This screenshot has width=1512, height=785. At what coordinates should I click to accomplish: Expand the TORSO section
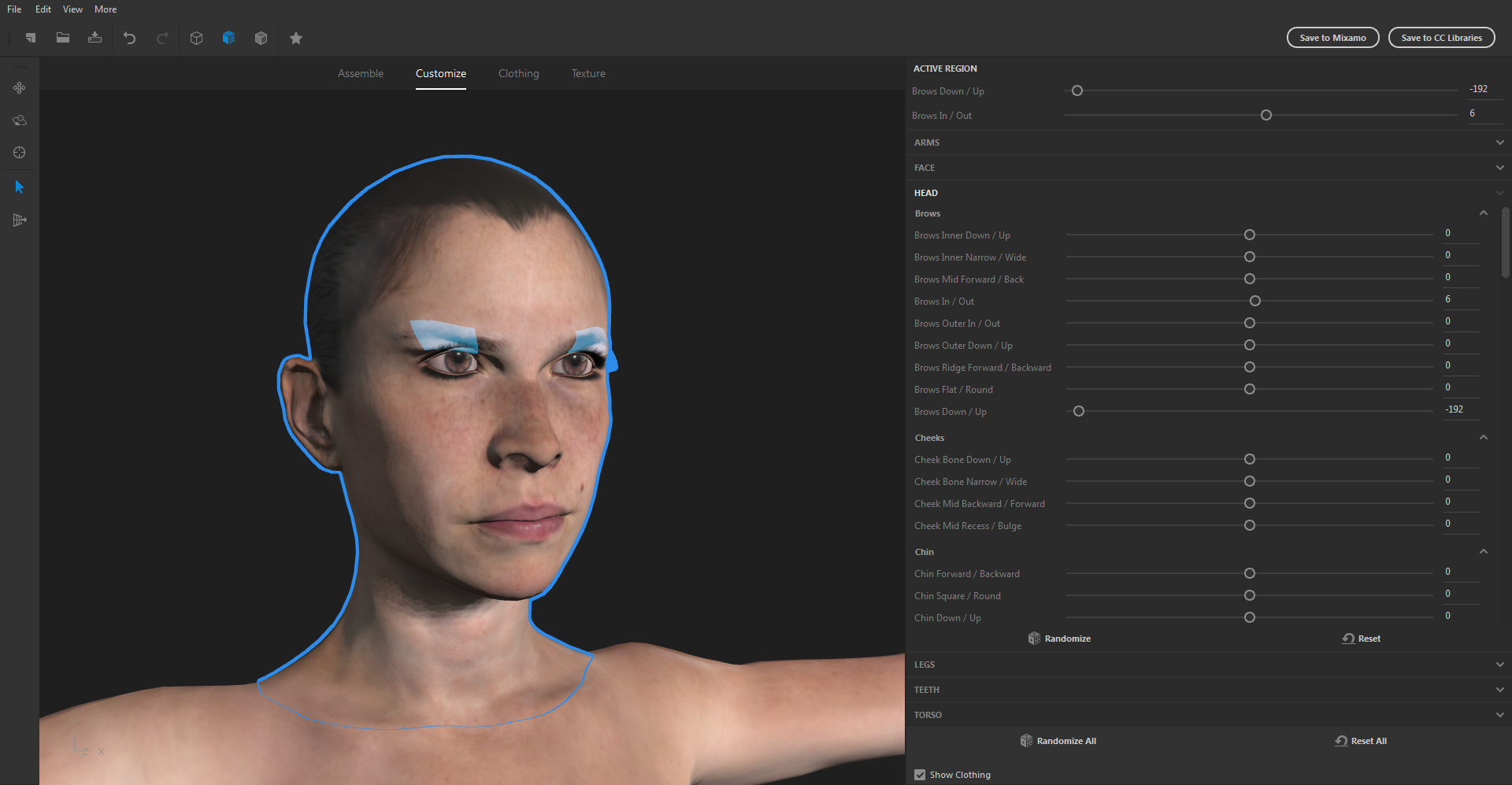[x=1499, y=714]
